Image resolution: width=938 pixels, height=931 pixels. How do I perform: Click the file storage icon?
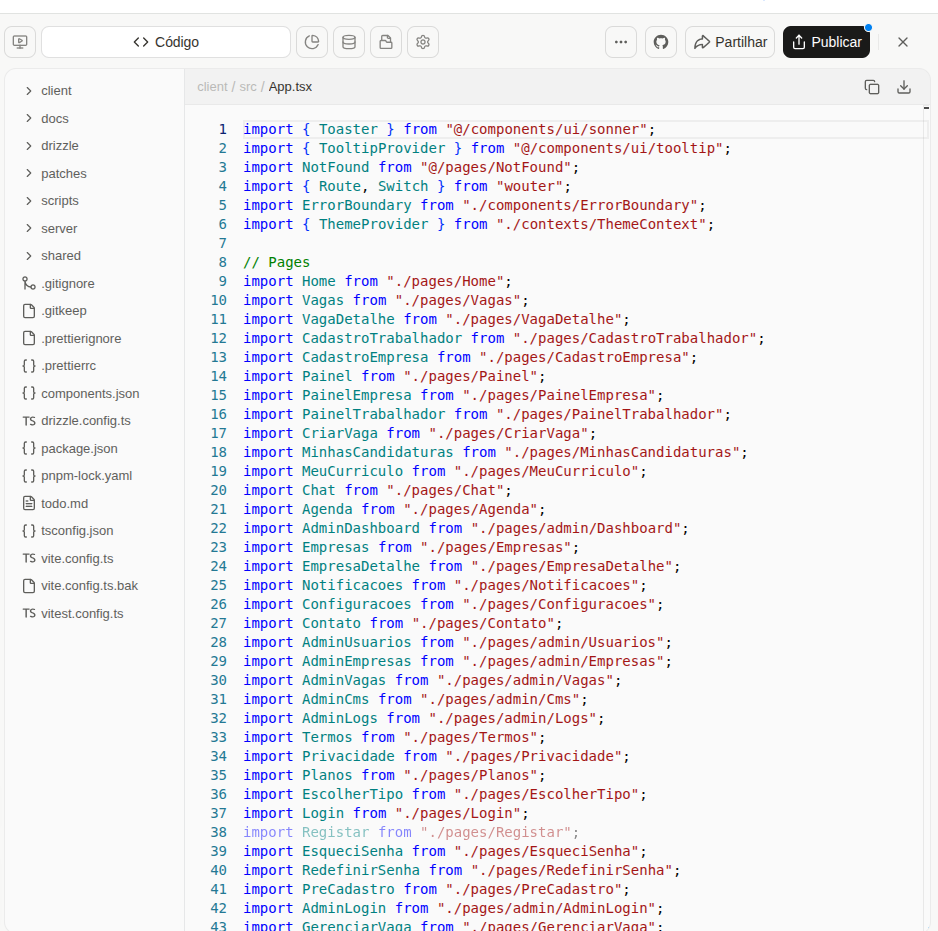(x=386, y=42)
